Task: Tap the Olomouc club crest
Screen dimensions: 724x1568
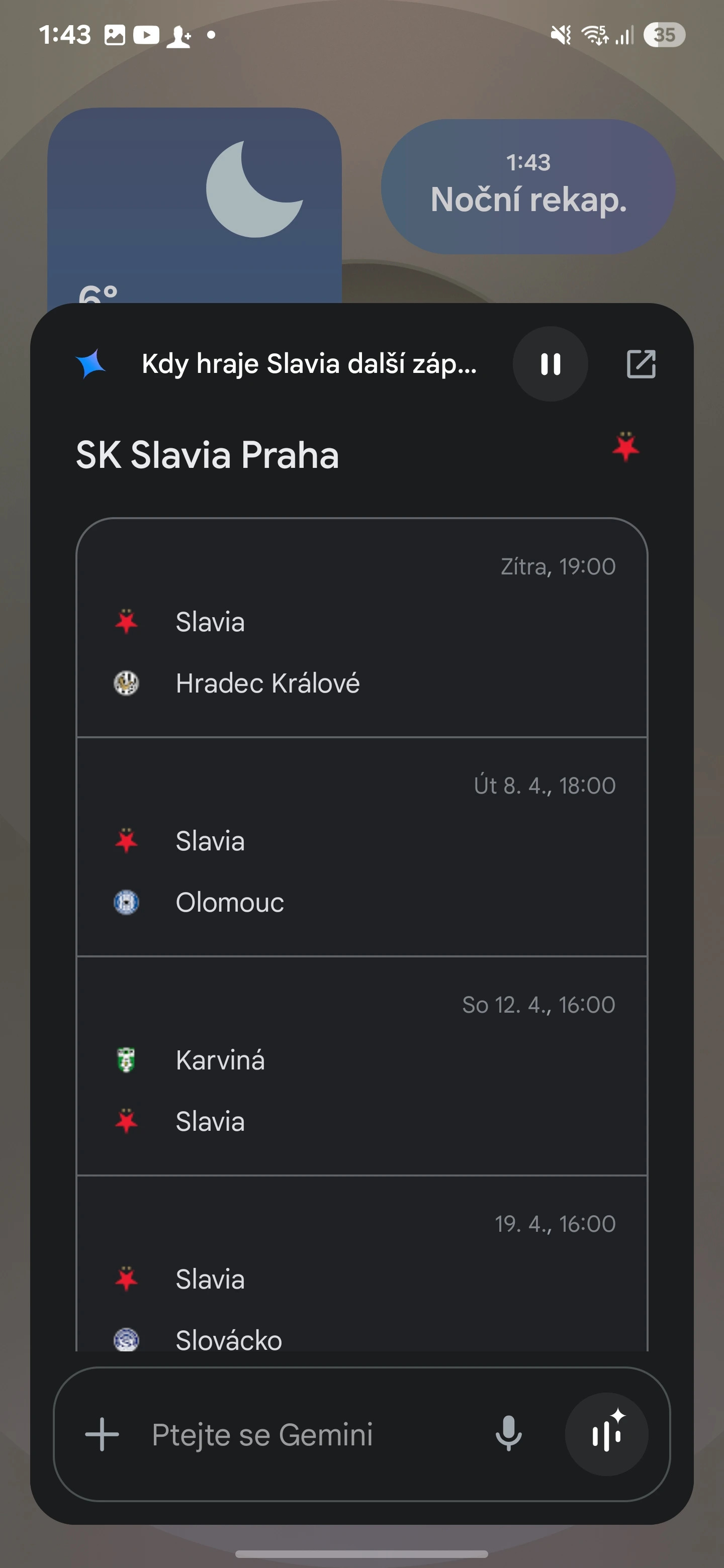Action: [126, 902]
